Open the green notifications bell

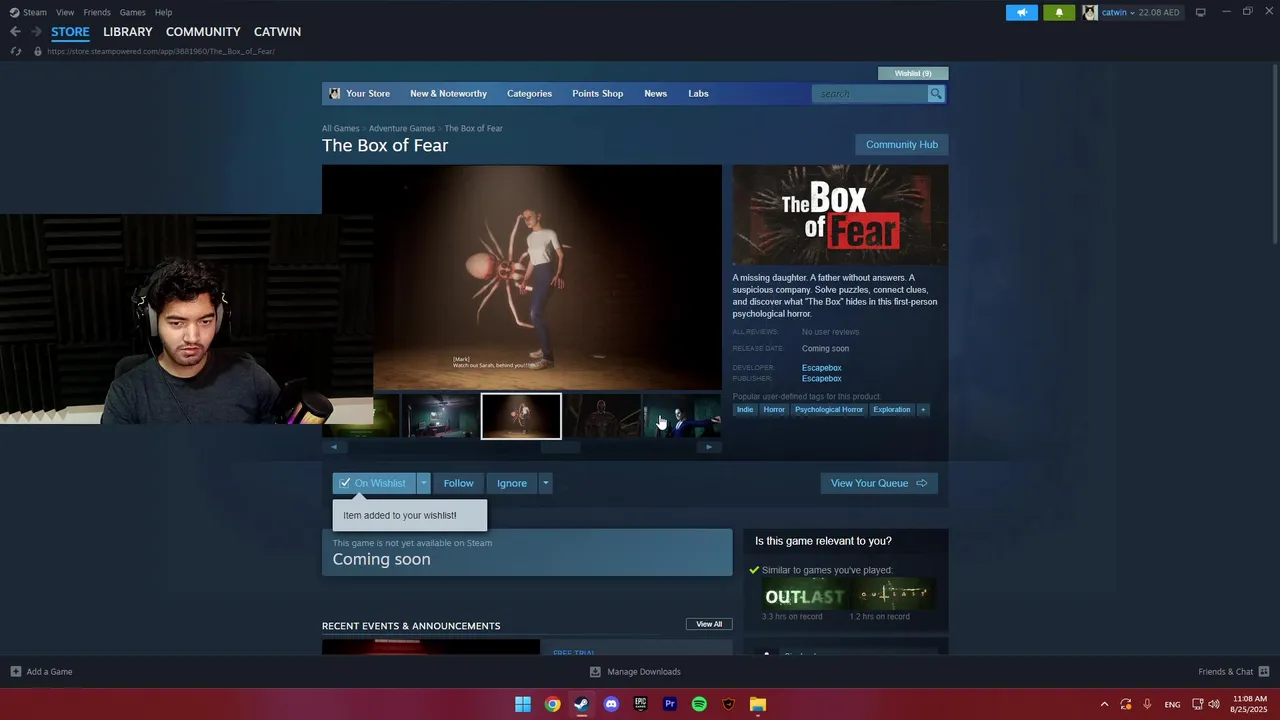pyautogui.click(x=1059, y=12)
